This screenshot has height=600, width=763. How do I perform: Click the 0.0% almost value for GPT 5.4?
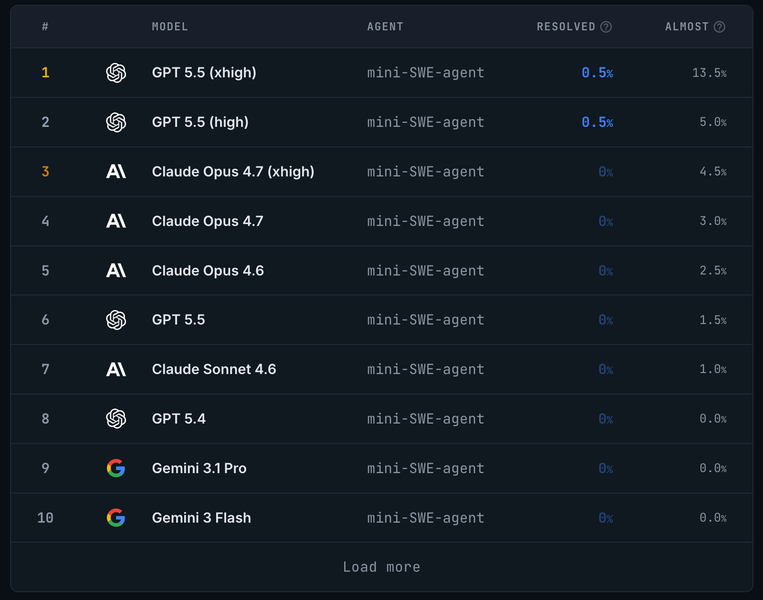713,419
